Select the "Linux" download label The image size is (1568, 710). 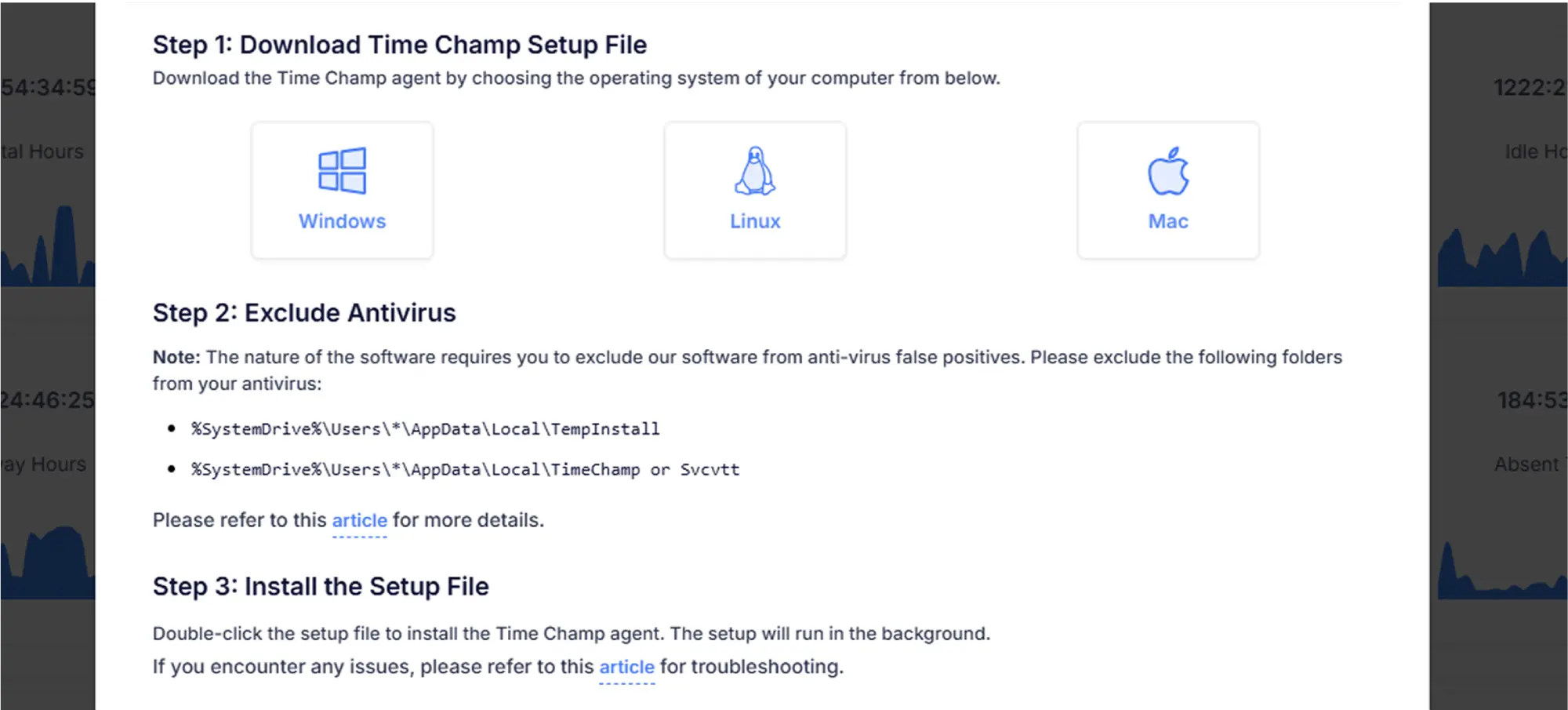[x=755, y=221]
